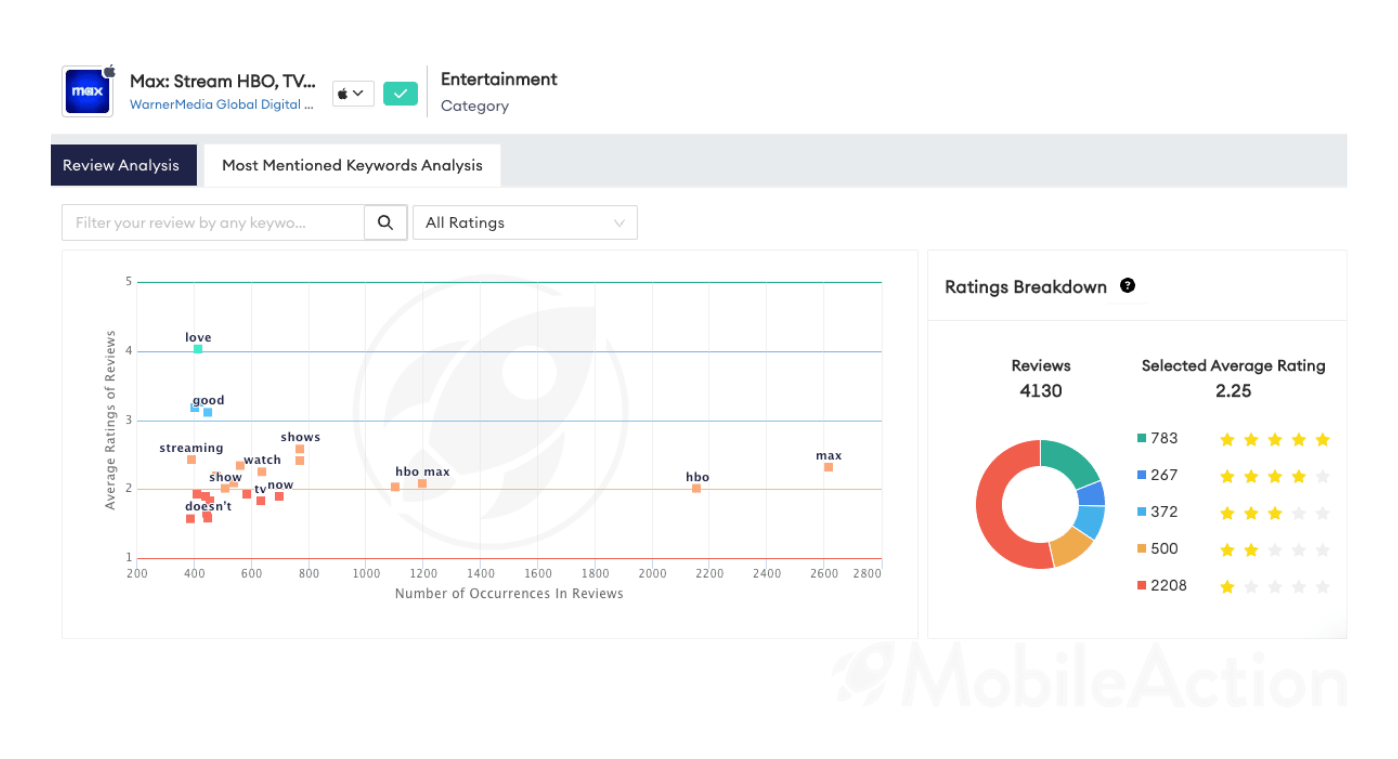Select the orange two-star donut chart segment
Image resolution: width=1398 pixels, height=759 pixels.
click(x=1072, y=546)
